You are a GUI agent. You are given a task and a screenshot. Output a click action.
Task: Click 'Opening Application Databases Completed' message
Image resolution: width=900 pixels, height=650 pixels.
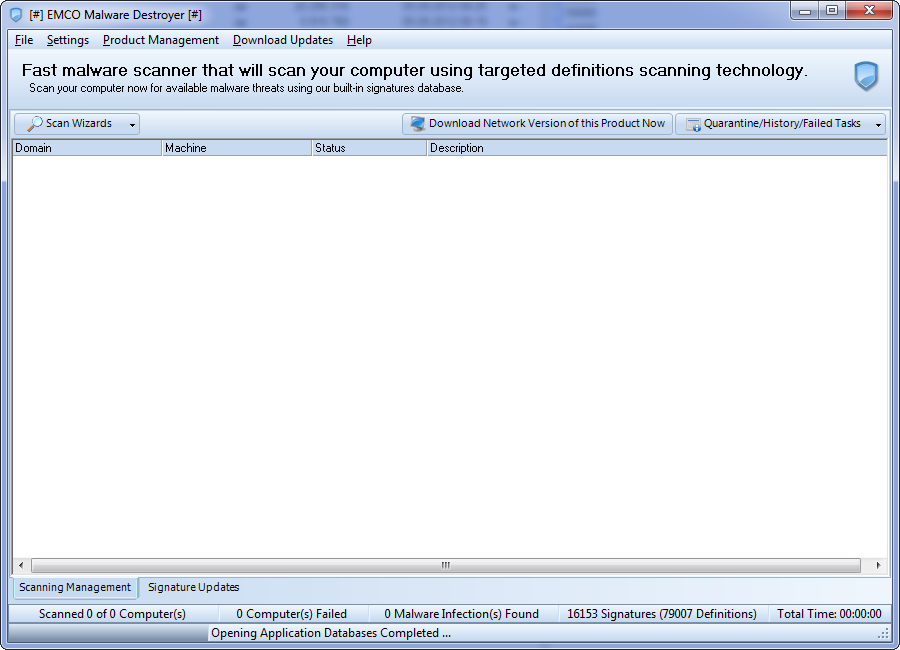click(x=331, y=633)
